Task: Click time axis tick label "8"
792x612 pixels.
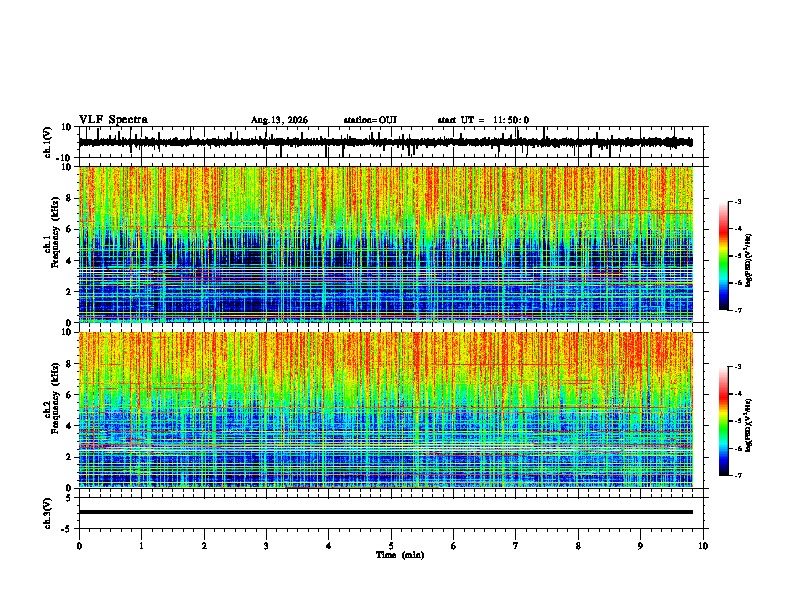Action: (x=578, y=546)
